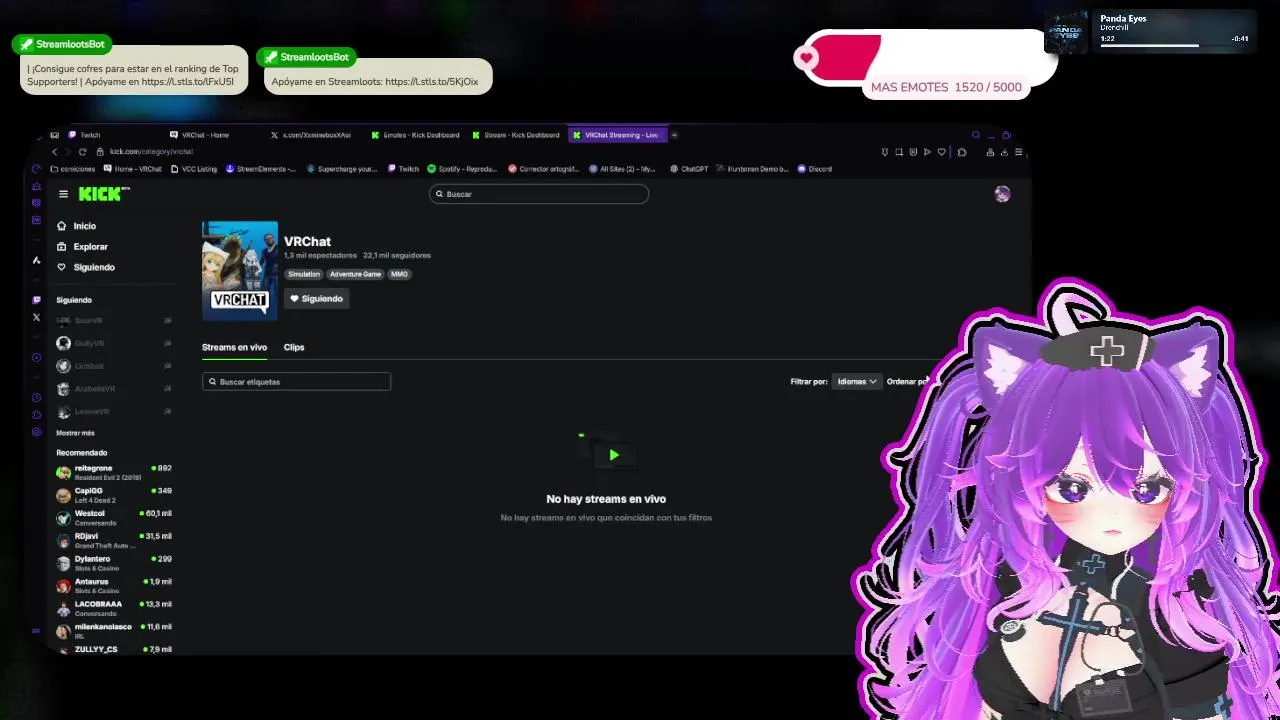The height and width of the screenshot is (720, 1280).
Task: Click the address bar showing kick.com/category/vrchat
Action: click(x=151, y=152)
